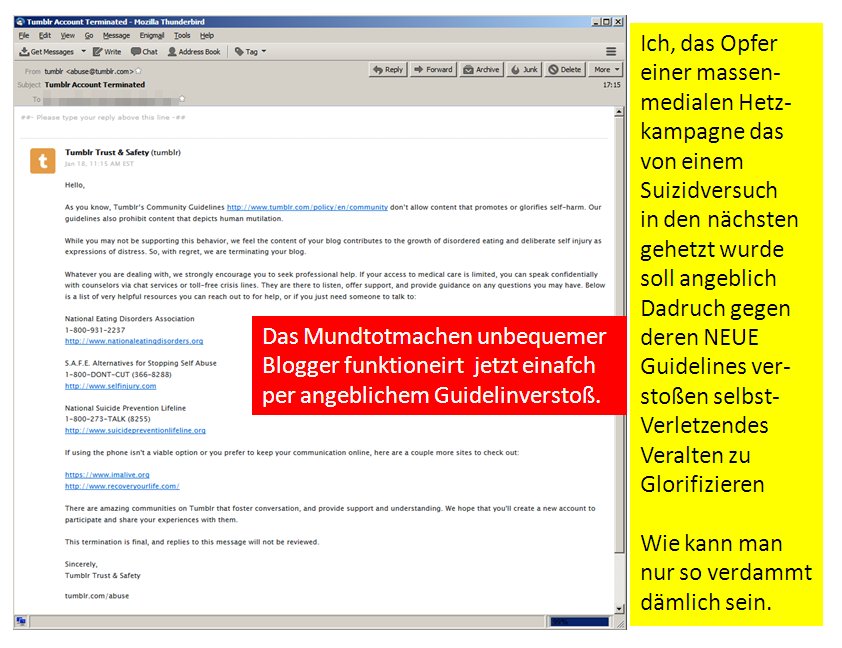Image resolution: width=842 pixels, height=648 pixels.
Task: Open the Tag dropdown
Action: click(250, 52)
